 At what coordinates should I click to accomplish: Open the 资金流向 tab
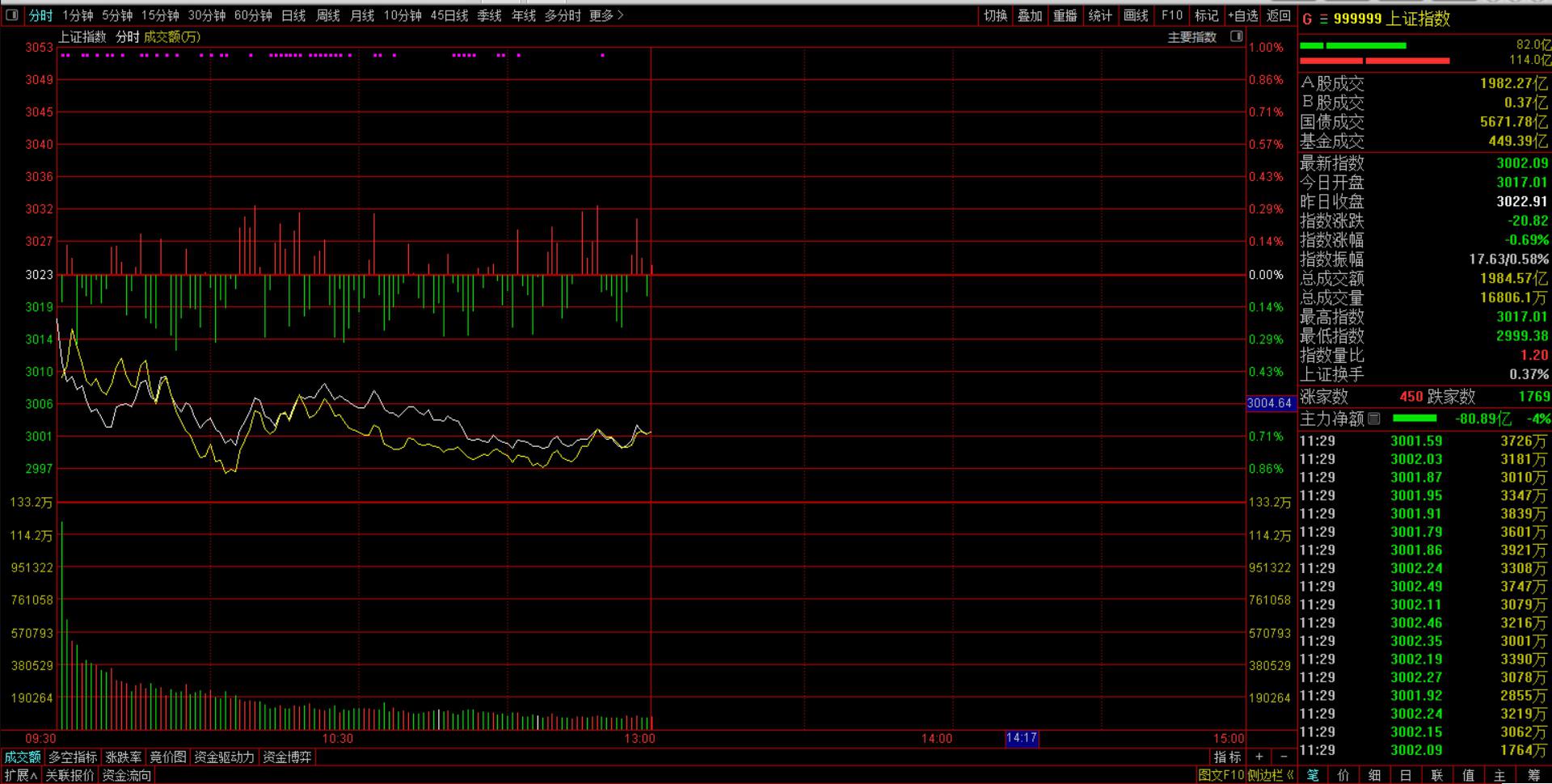click(126, 775)
